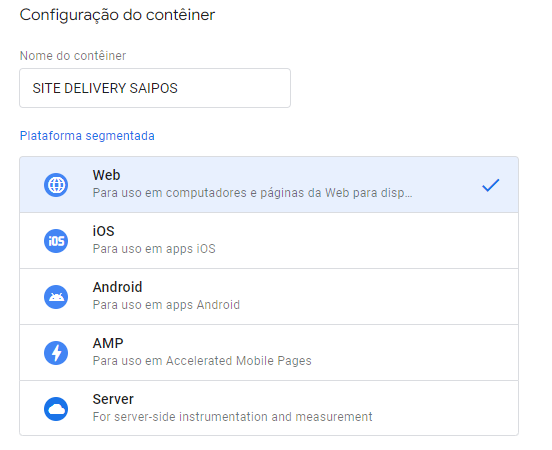Click the Configuração do contêiner heading
Screen dimensions: 552x450
[x=117, y=15]
